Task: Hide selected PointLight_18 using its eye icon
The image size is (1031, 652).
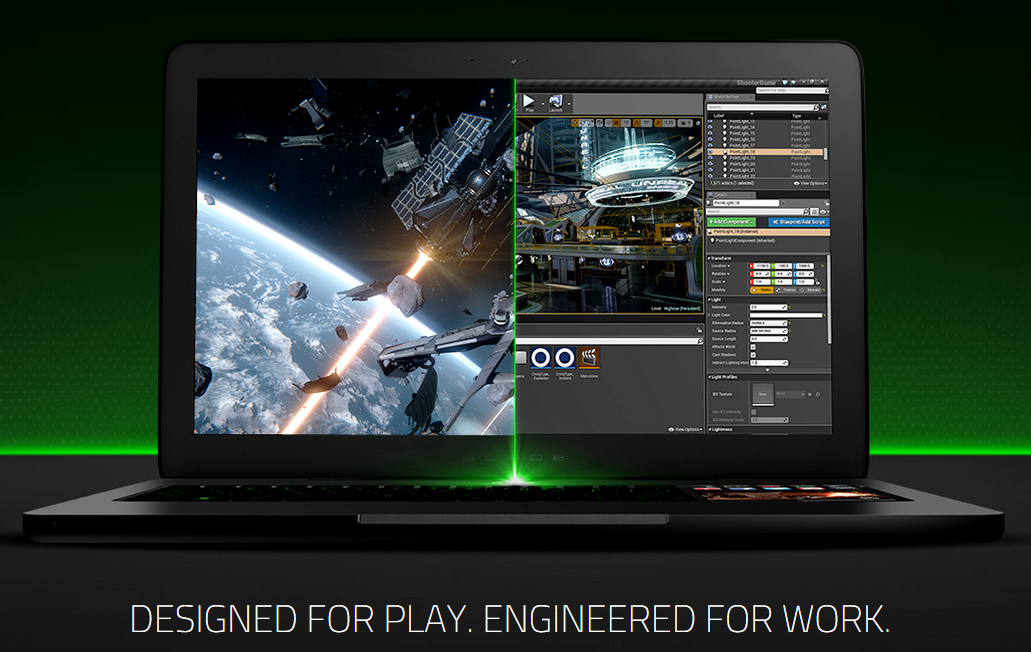Action: [710, 152]
